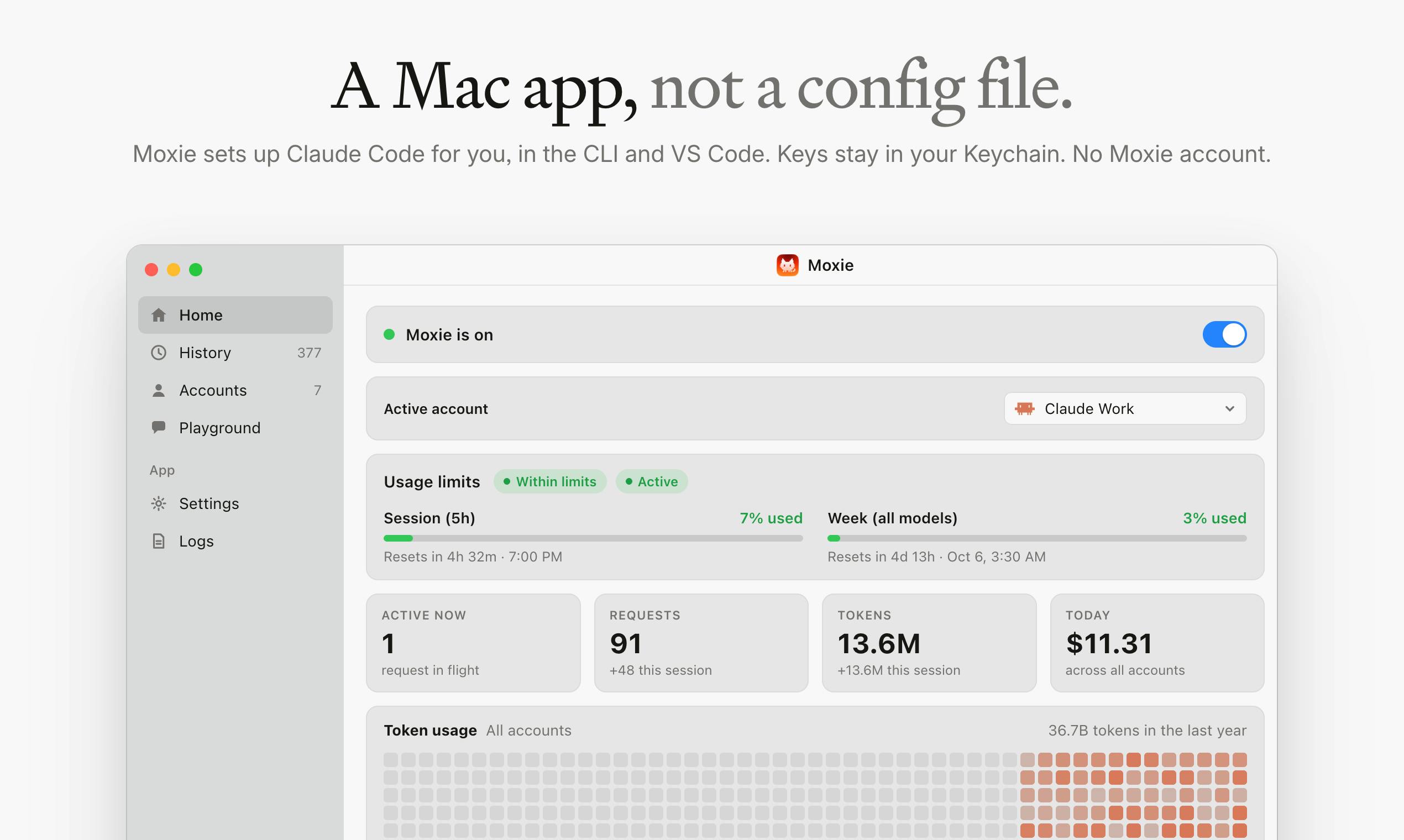
Task: Click the Claude Work account icon
Action: coord(1025,408)
